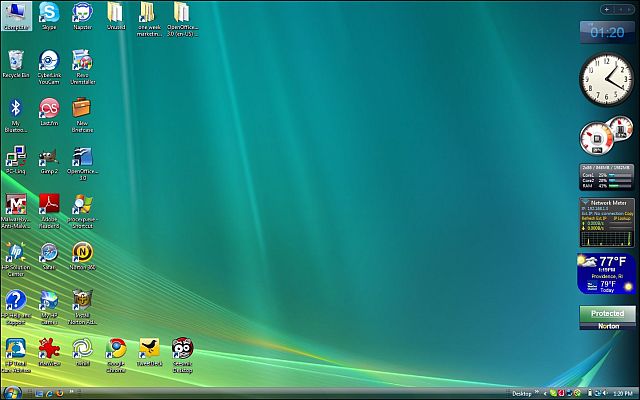Open HP Total Care Advisor shortcut
The width and height of the screenshot is (640, 400).
click(x=16, y=355)
